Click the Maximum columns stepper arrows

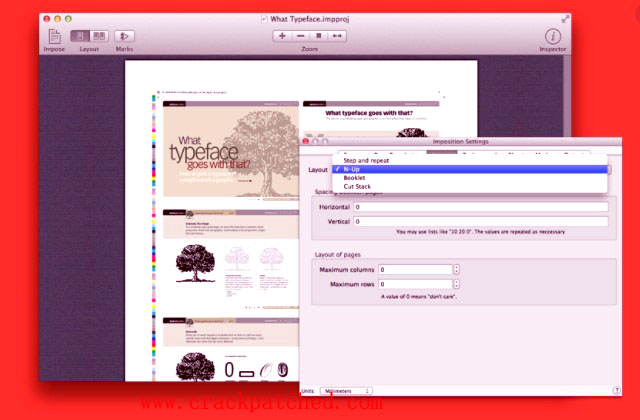(456, 269)
